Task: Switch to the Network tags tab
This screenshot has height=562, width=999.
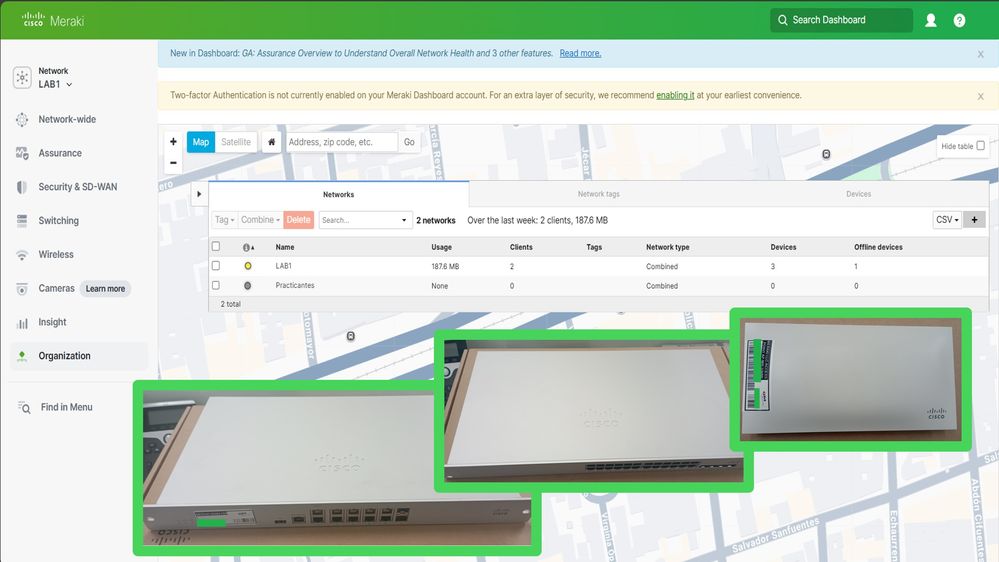Action: [598, 194]
